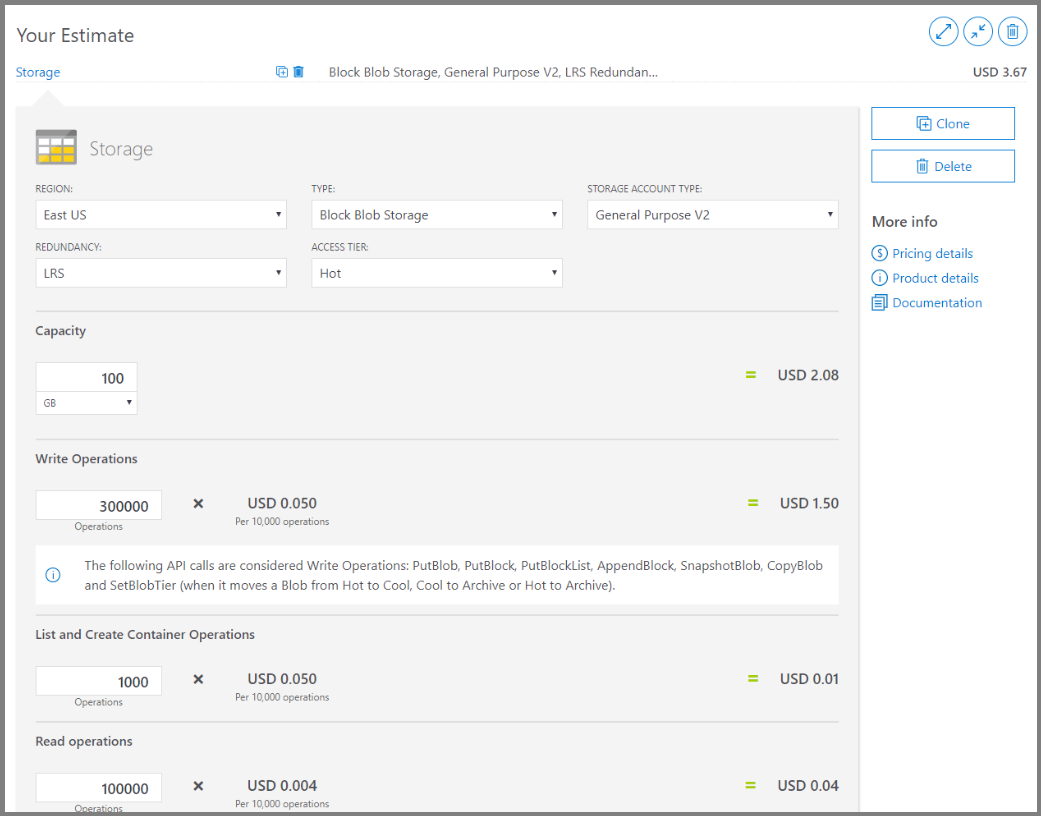The width and height of the screenshot is (1041, 816).
Task: Click the 'Write Operations' section heading
Action: (86, 459)
